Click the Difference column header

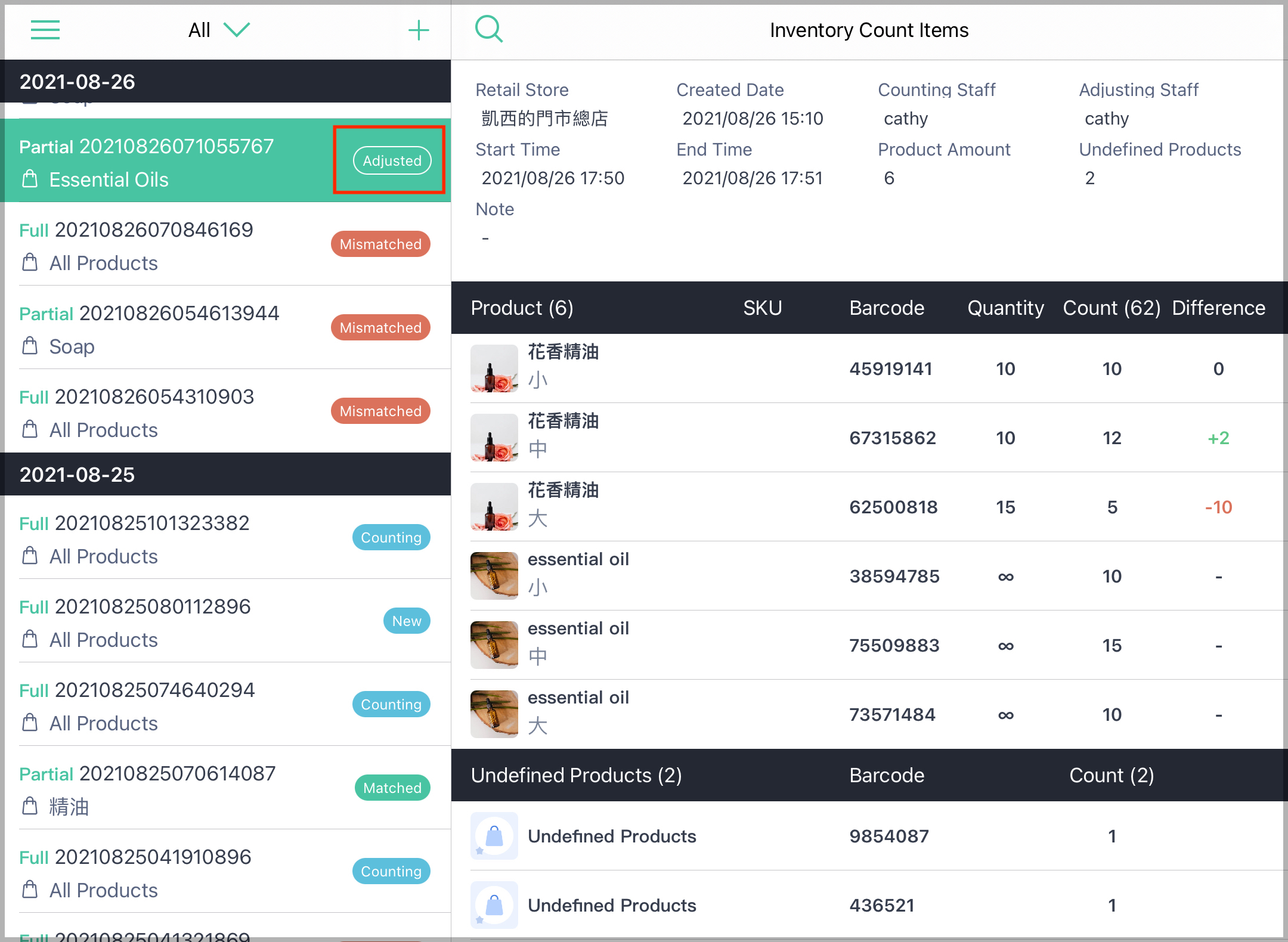tap(1218, 308)
